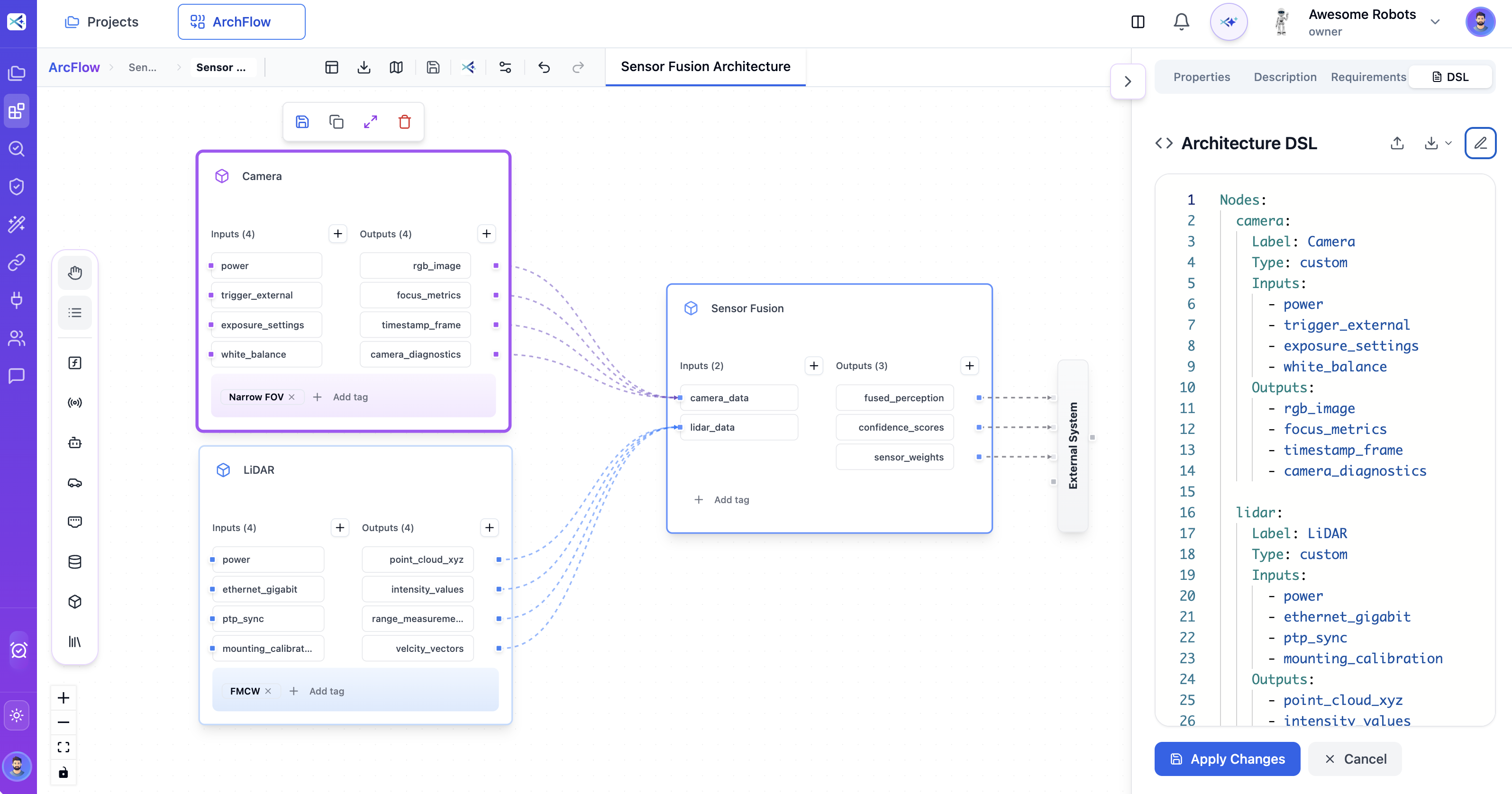Click the Apply Changes button
This screenshot has width=1512, height=794.
[1227, 759]
